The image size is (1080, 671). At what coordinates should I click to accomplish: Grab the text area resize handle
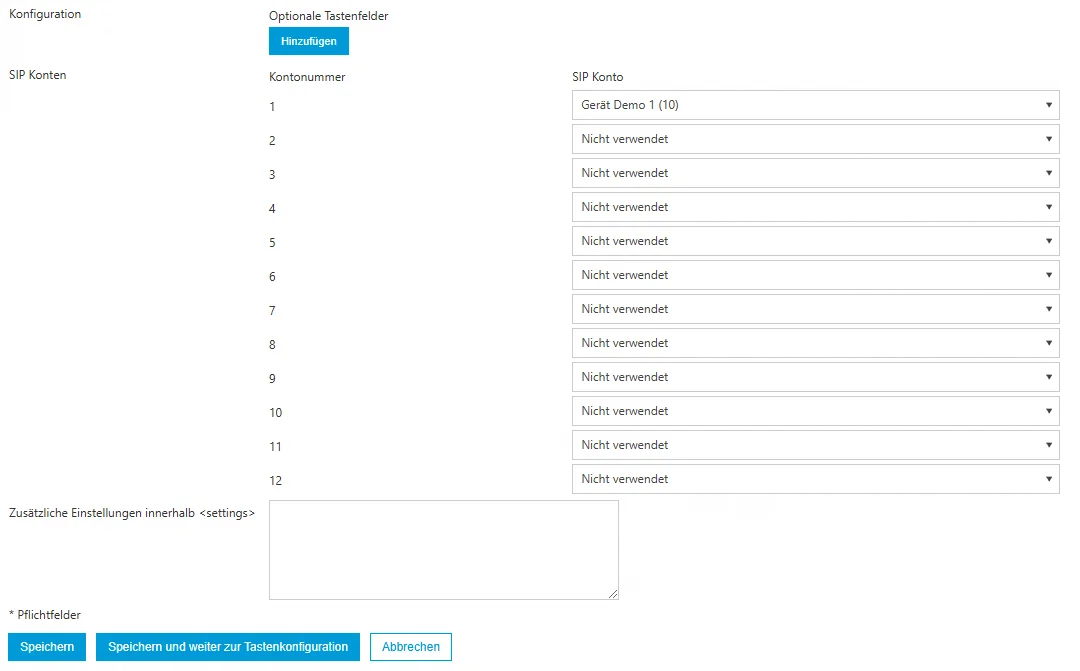point(613,594)
